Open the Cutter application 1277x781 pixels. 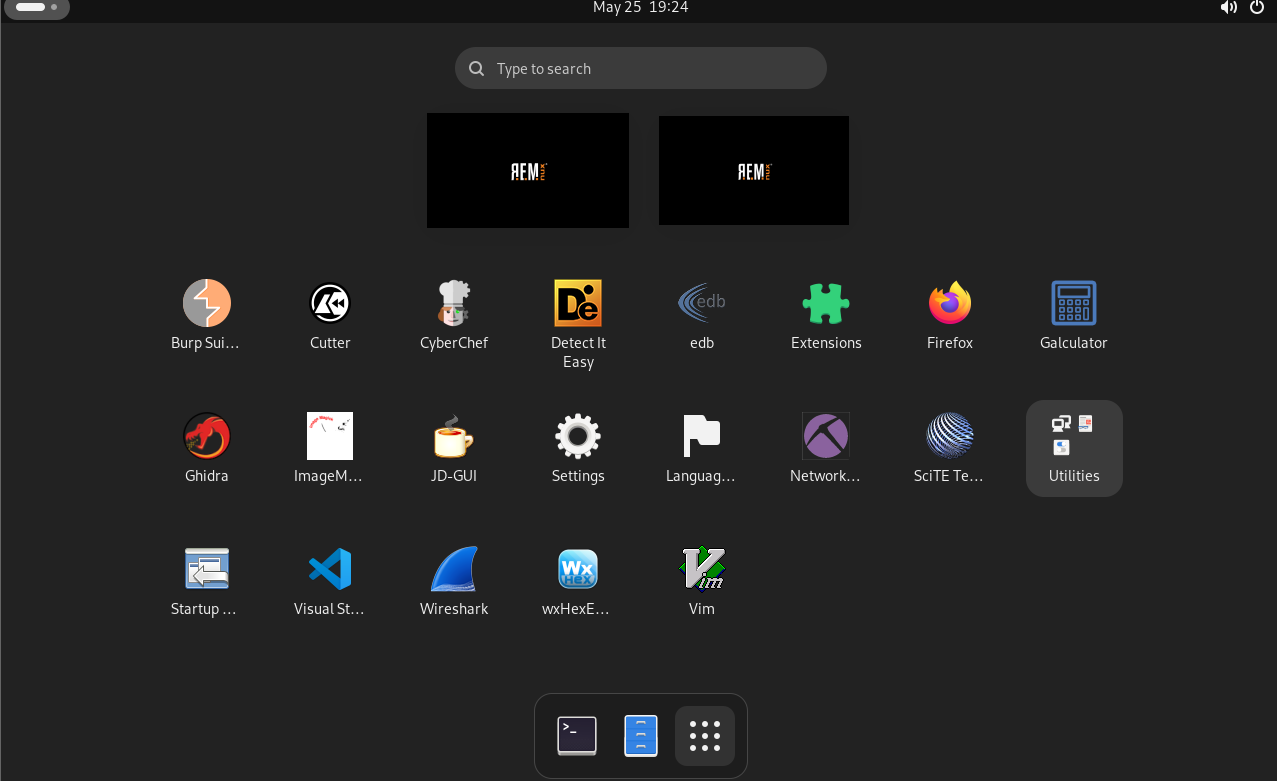tap(330, 316)
